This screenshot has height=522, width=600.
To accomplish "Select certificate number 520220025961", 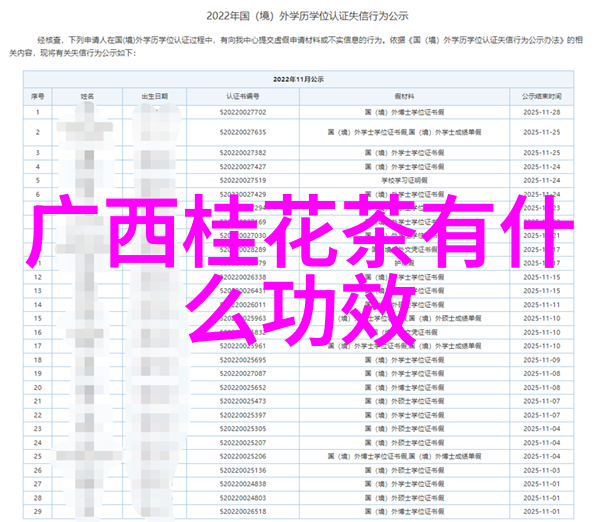I will coord(240,345).
